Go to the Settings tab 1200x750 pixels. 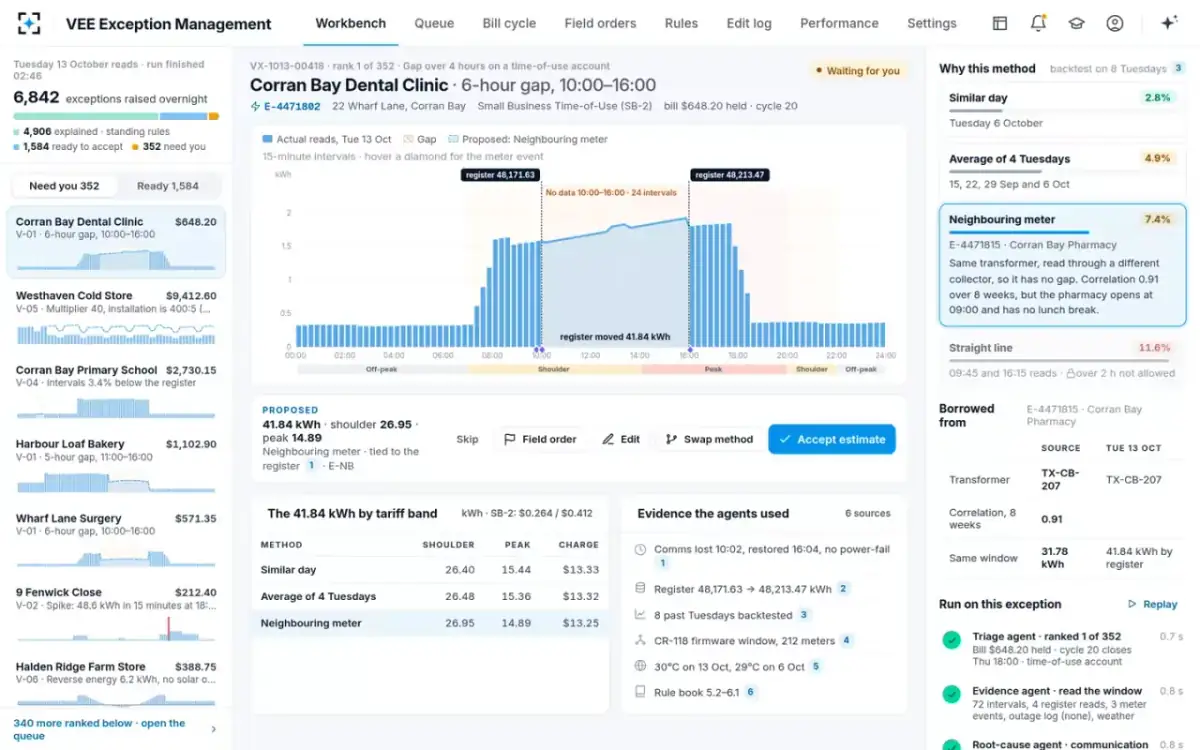pos(931,23)
